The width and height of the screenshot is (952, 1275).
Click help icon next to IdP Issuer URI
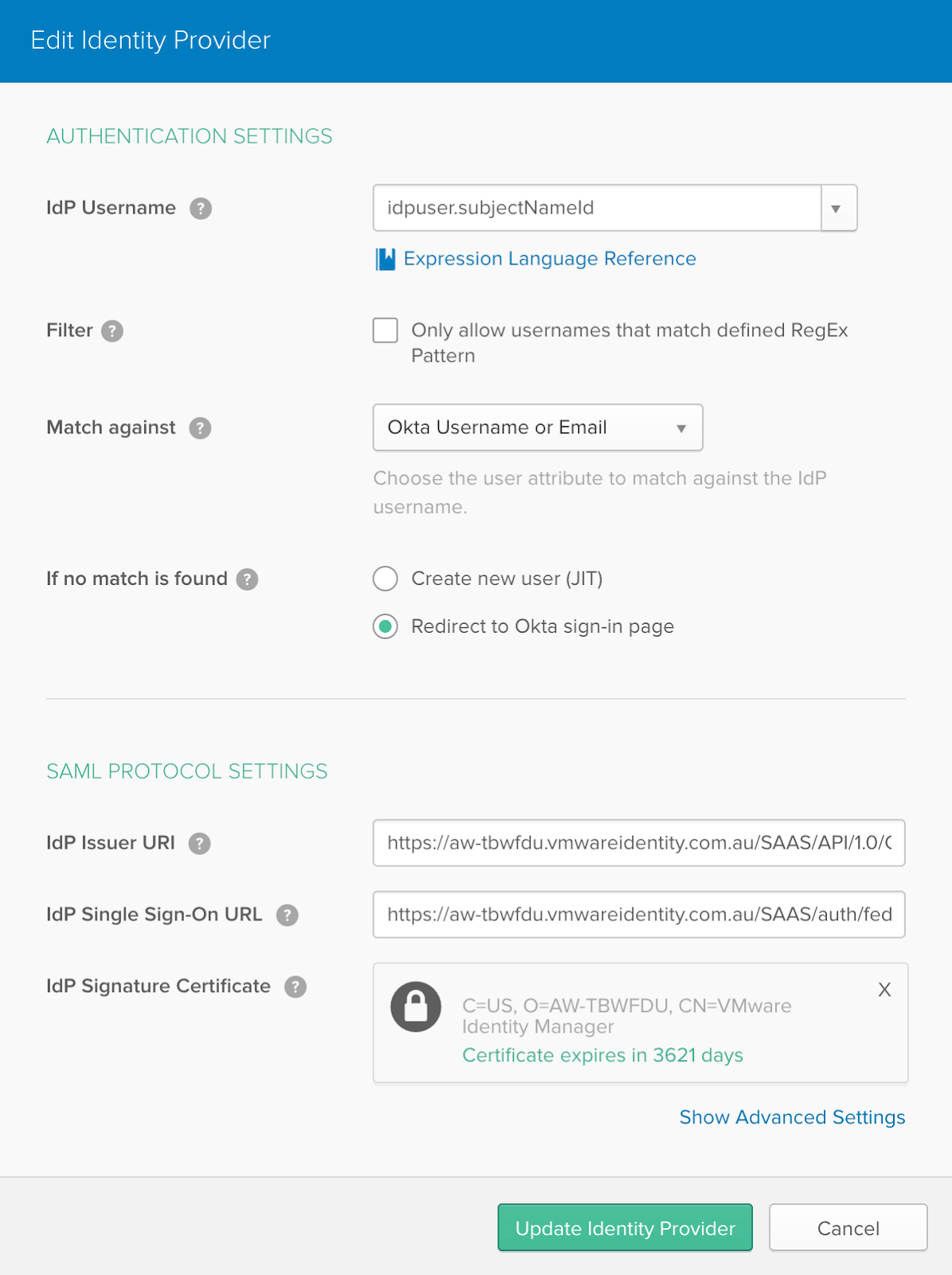coord(199,843)
